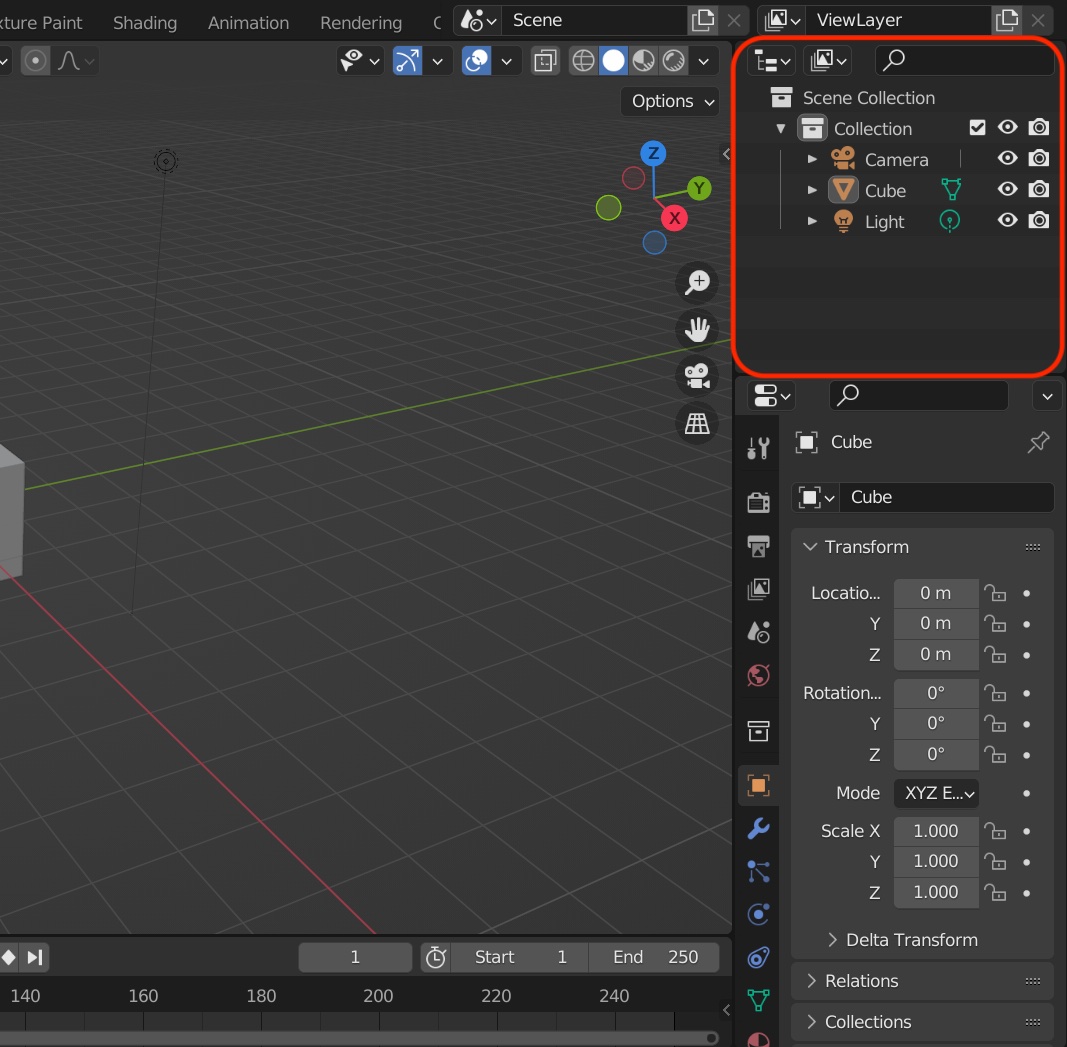Switch perspective/orthographic with the grid icon
Viewport: 1067px width, 1047px height.
point(697,424)
